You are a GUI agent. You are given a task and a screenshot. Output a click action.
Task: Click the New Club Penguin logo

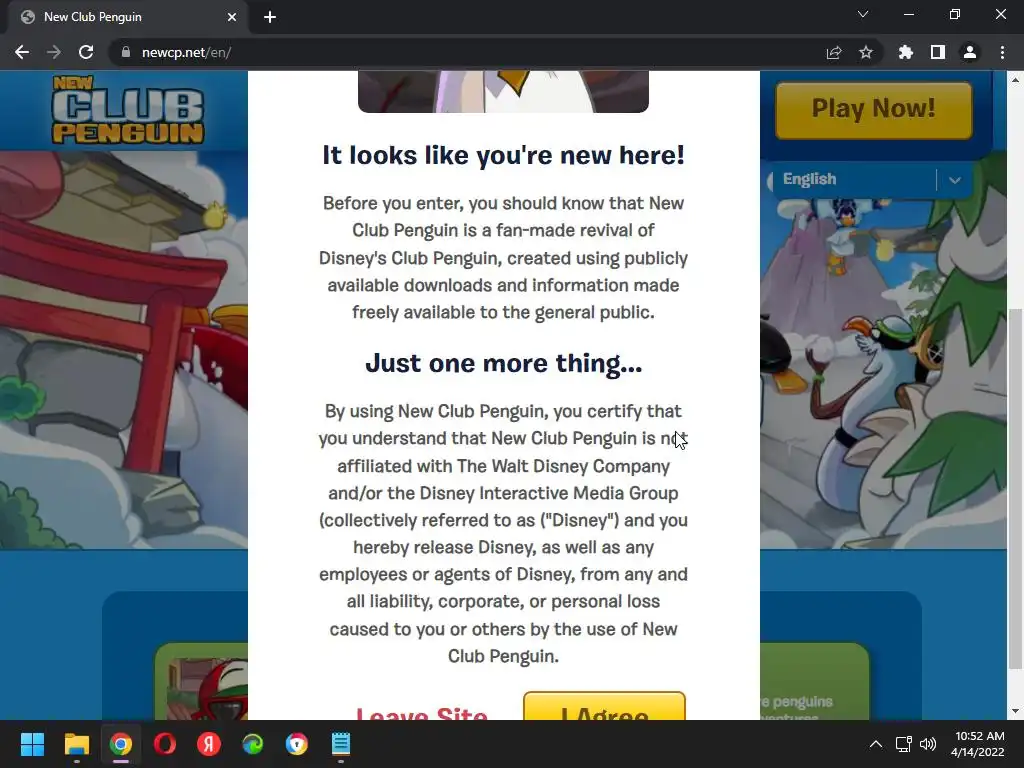click(128, 110)
